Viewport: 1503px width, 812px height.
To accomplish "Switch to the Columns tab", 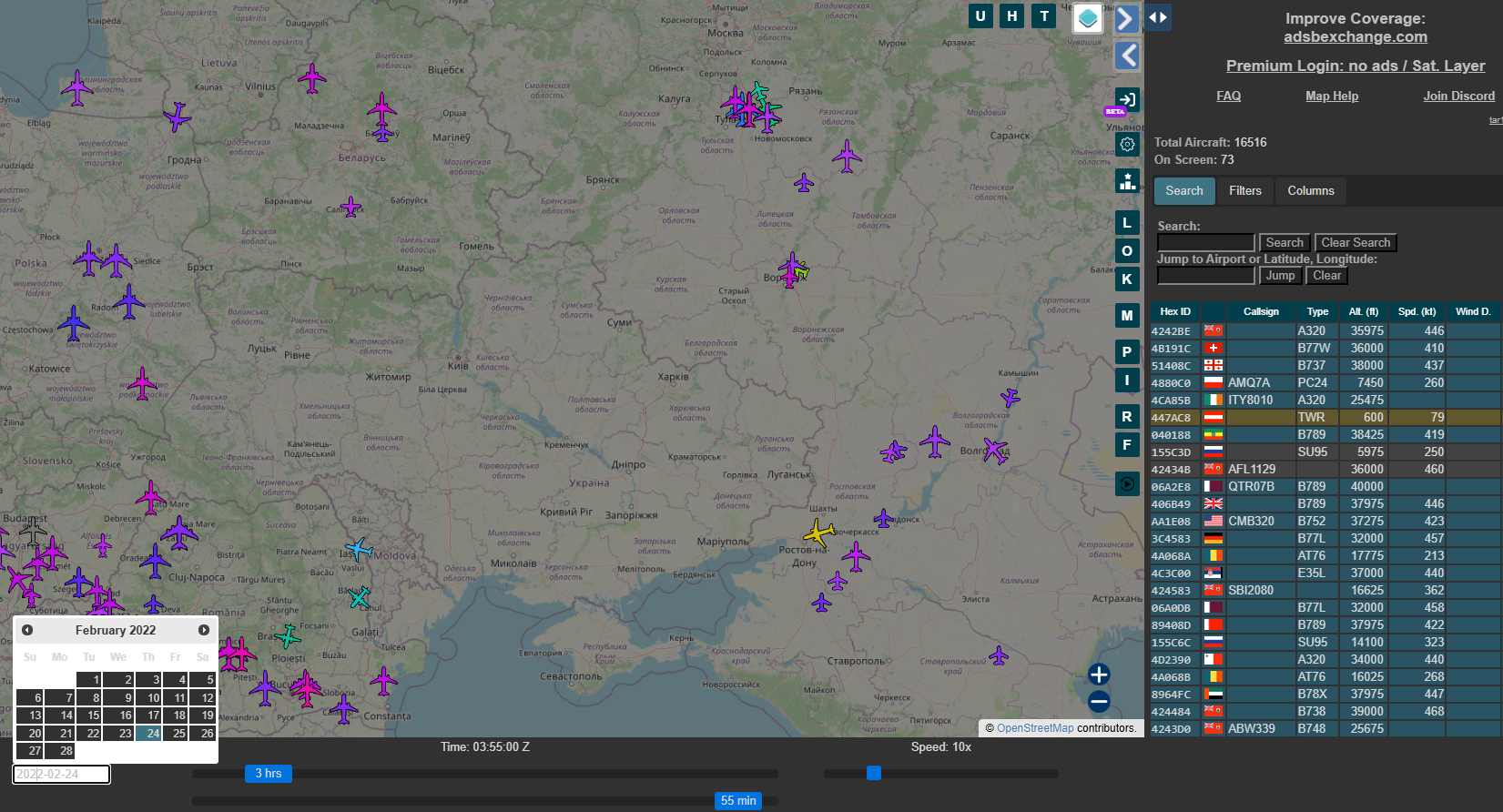I will pyautogui.click(x=1310, y=191).
